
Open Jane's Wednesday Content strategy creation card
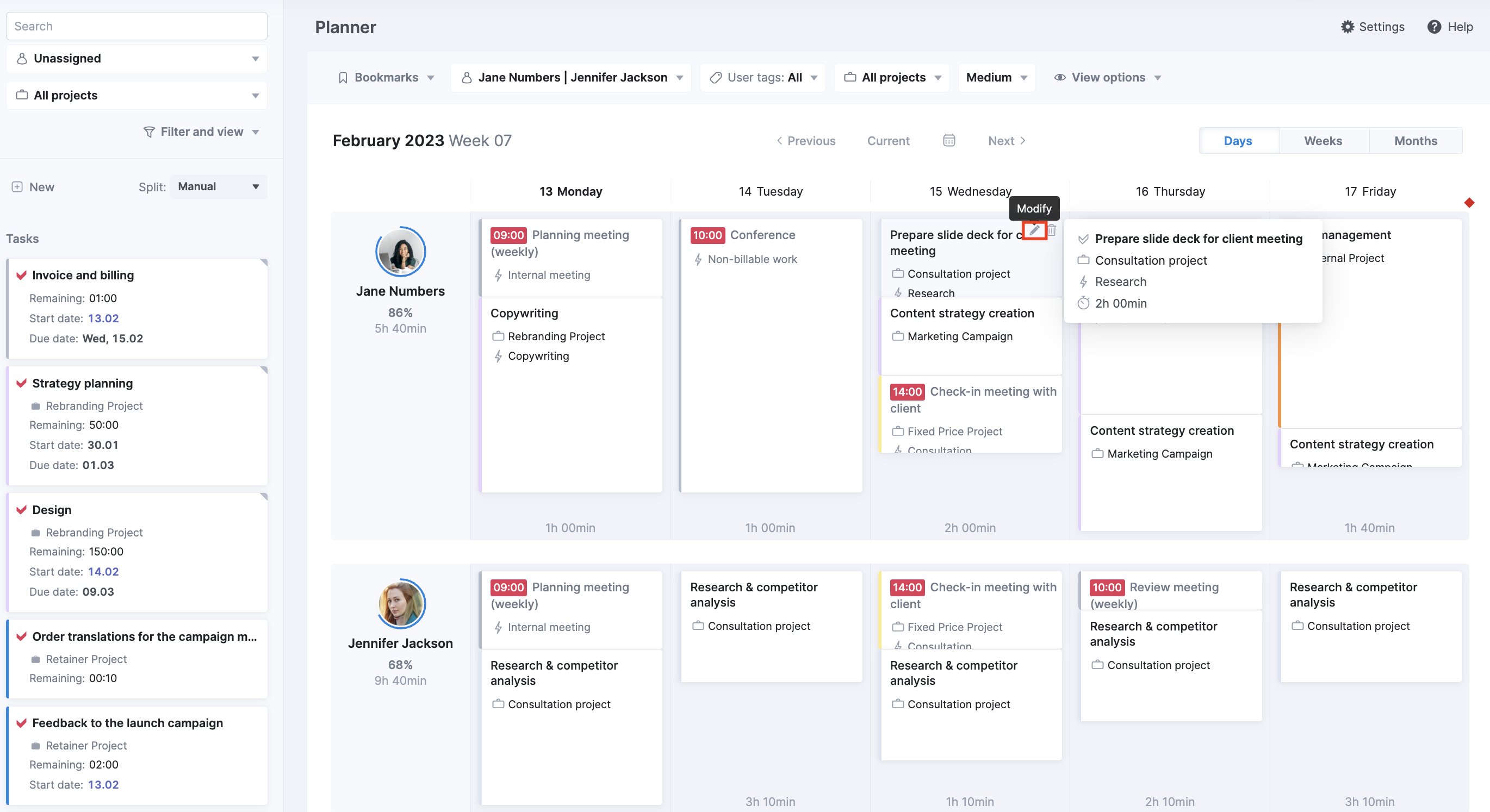(970, 336)
